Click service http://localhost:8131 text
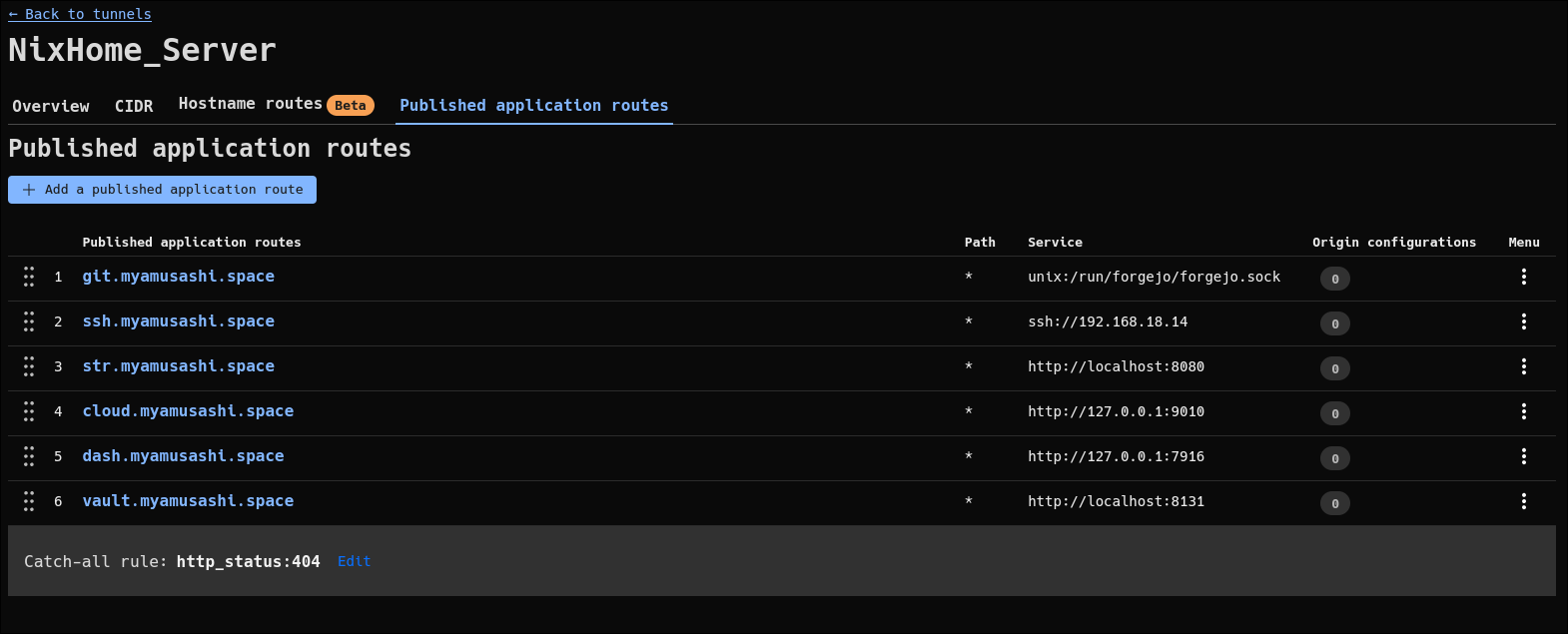Image resolution: width=1568 pixels, height=634 pixels. pyautogui.click(x=1116, y=501)
